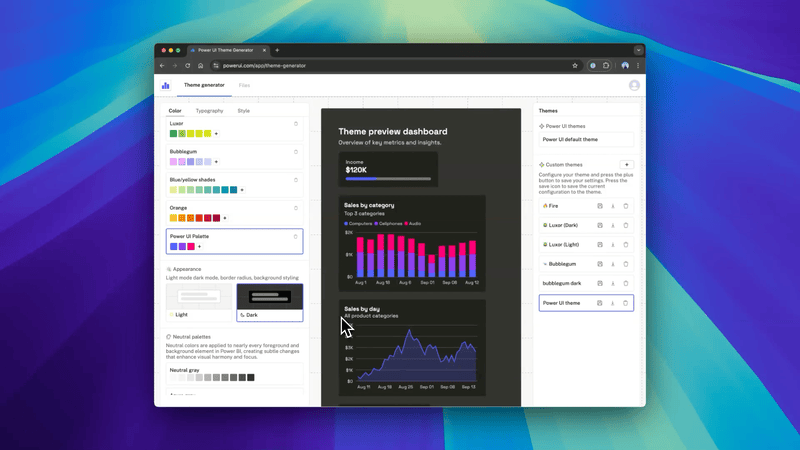The image size is (800, 450).
Task: Delete the Bubblegum palette
Action: click(x=296, y=152)
